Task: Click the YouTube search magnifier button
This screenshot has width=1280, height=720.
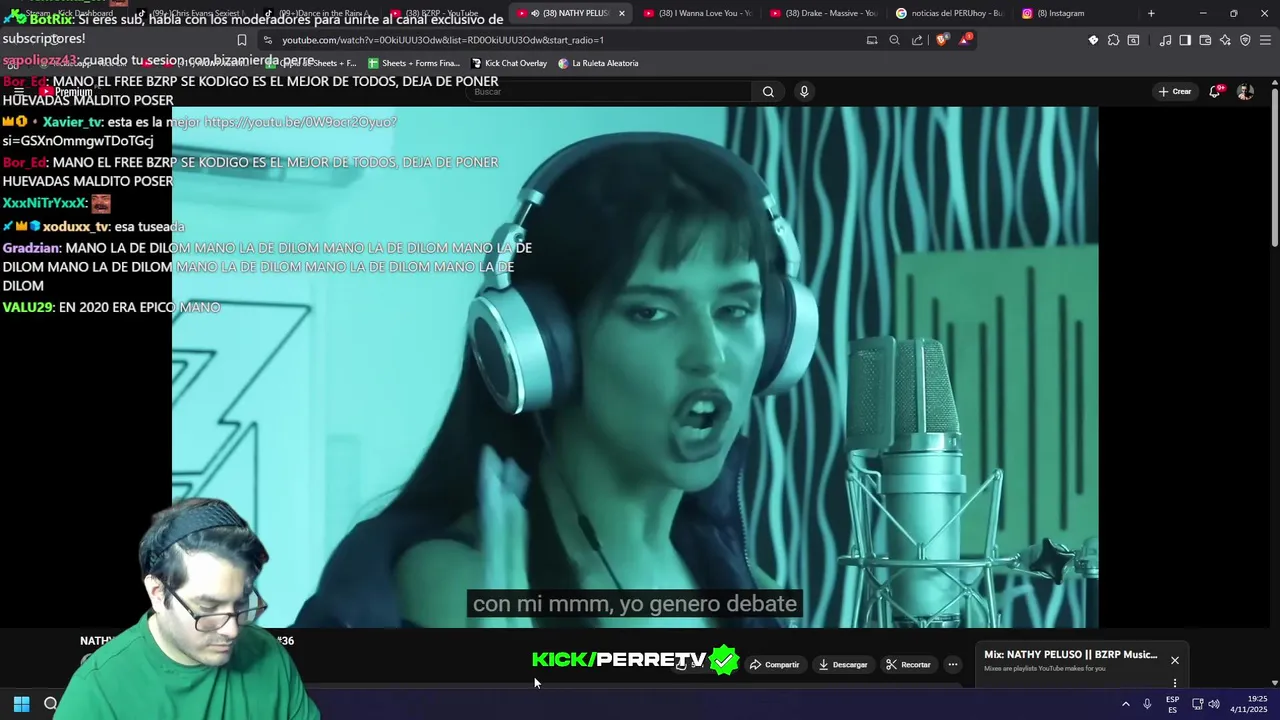Action: [x=768, y=92]
